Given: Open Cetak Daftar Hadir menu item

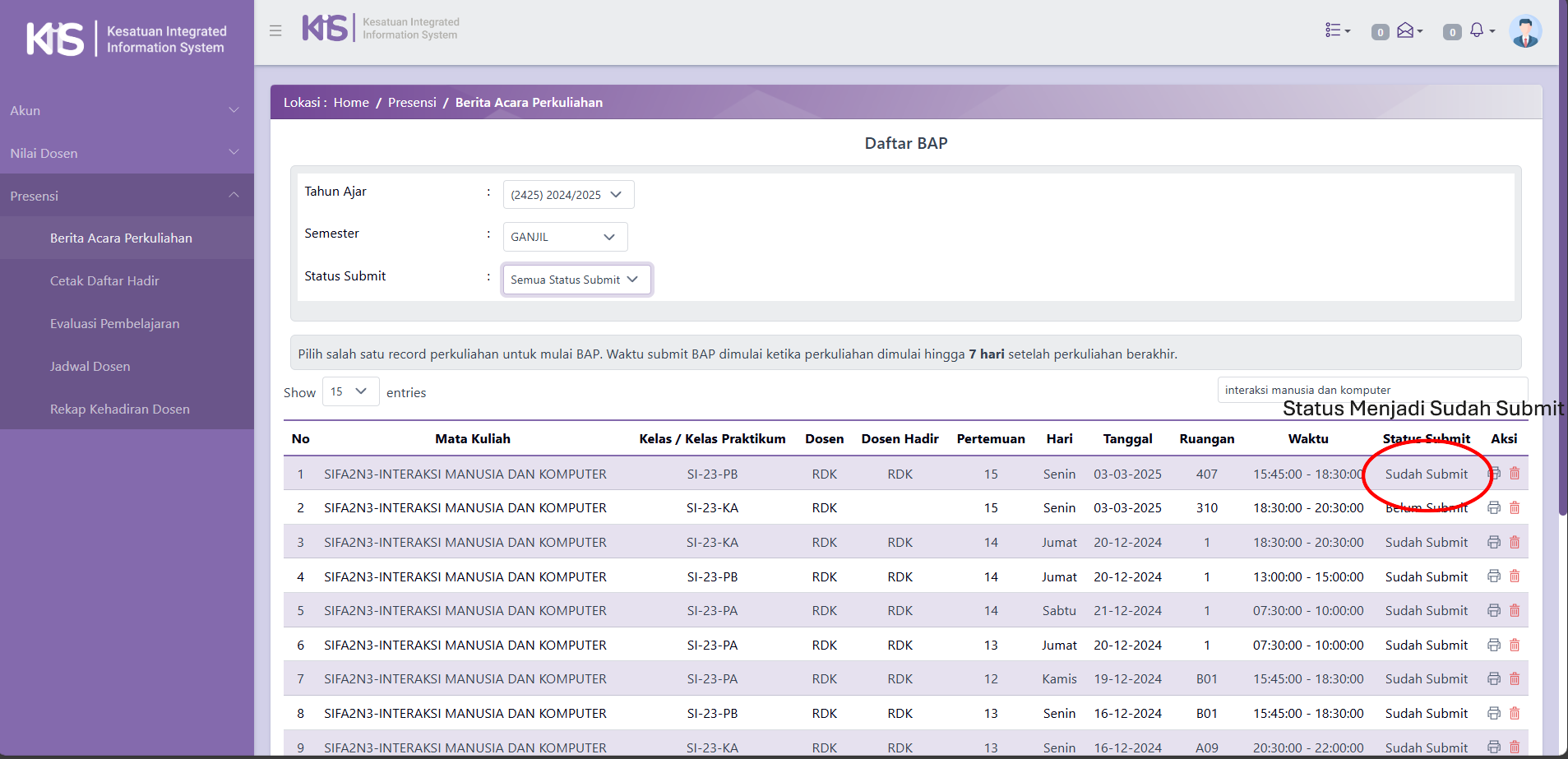Looking at the screenshot, I should tap(104, 281).
